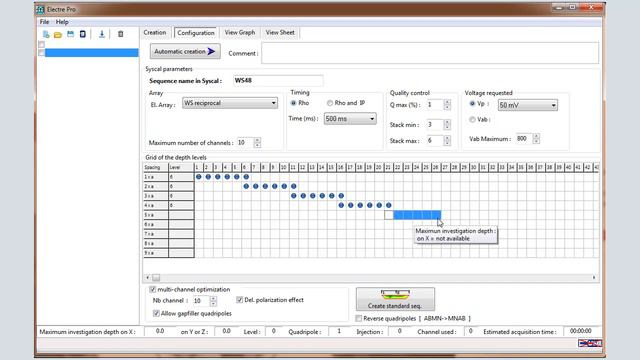
Task: Click the Electre Pro title bar app icon
Action: pyautogui.click(x=40, y=9)
